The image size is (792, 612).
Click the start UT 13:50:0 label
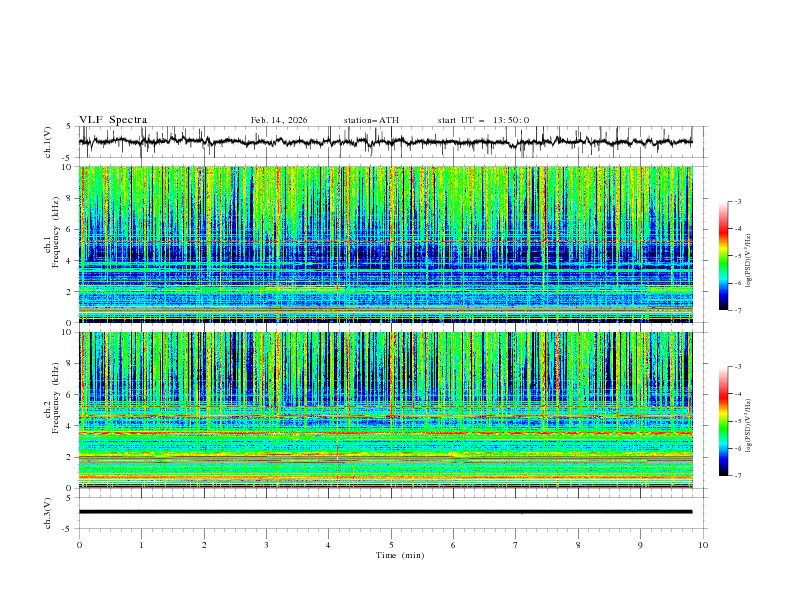pos(483,120)
